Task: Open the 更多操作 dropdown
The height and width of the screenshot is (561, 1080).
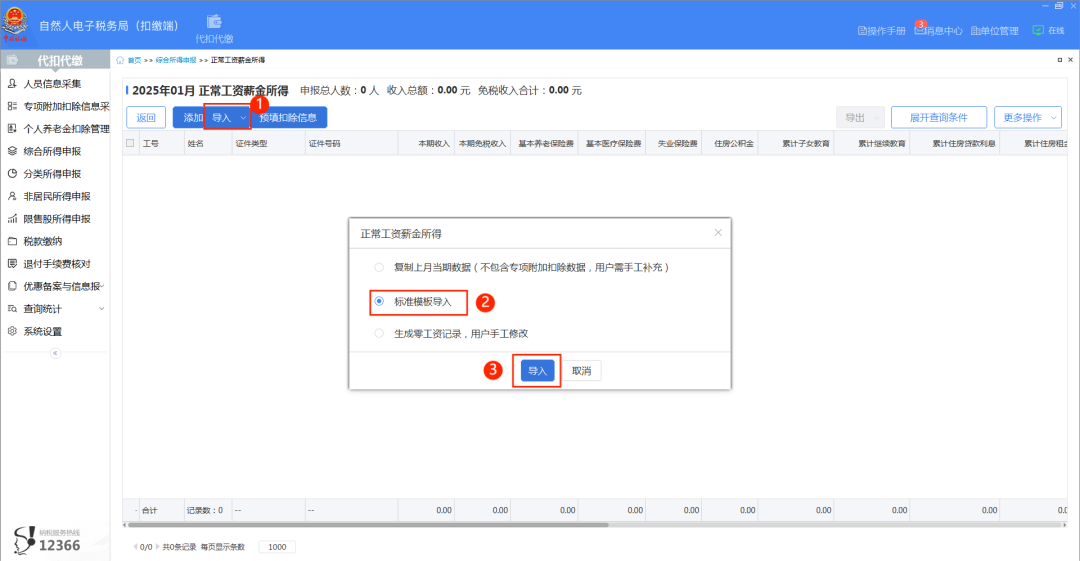Action: [x=1027, y=118]
